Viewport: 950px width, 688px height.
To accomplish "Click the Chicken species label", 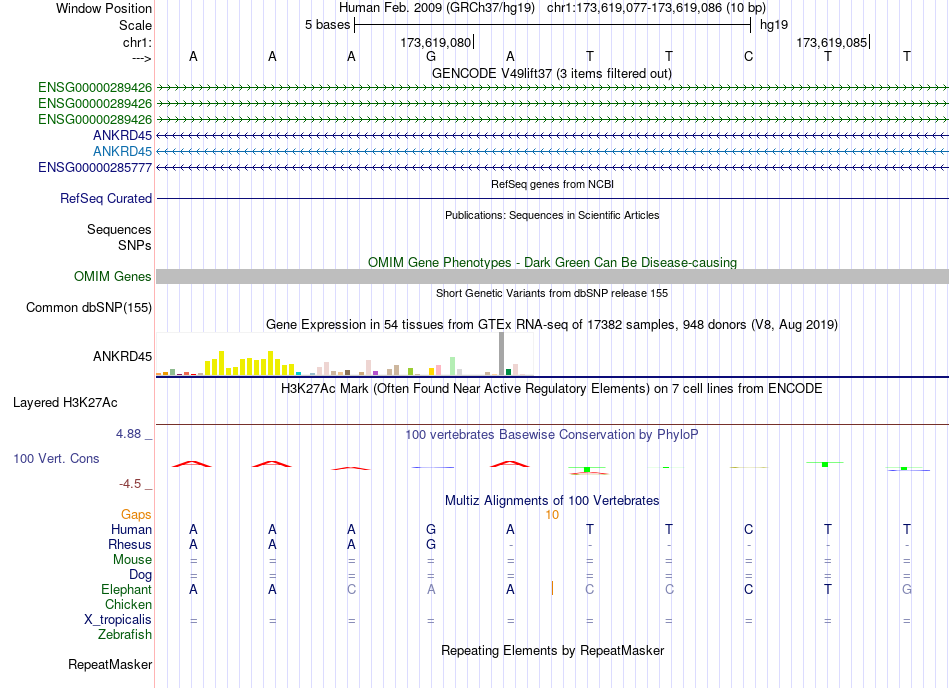I will (128, 604).
